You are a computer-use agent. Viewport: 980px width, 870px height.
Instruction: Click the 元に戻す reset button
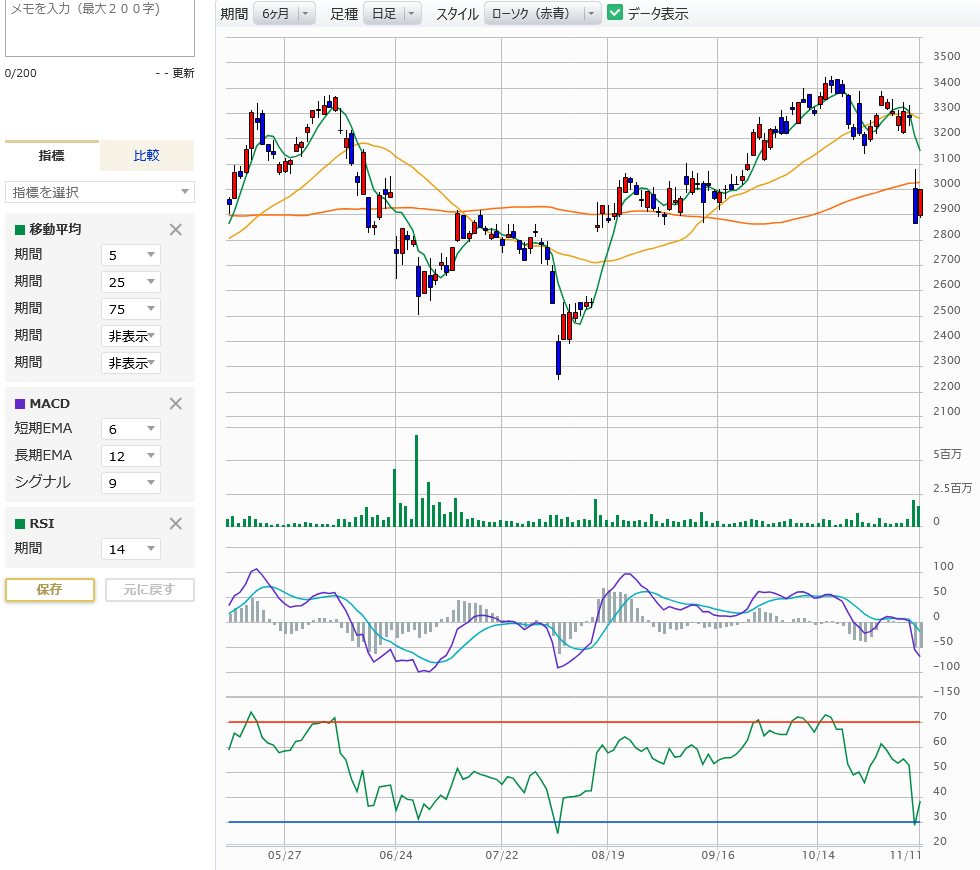pyautogui.click(x=149, y=589)
